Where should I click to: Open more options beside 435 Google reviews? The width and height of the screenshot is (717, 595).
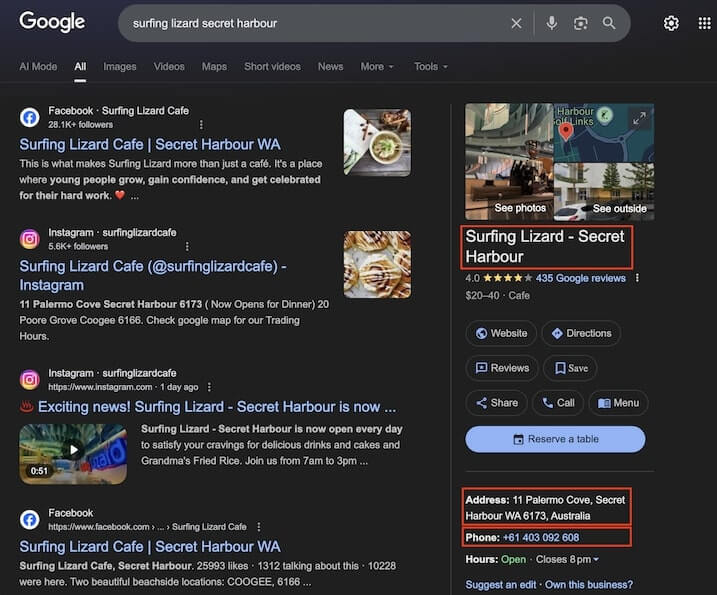pyautogui.click(x=637, y=278)
